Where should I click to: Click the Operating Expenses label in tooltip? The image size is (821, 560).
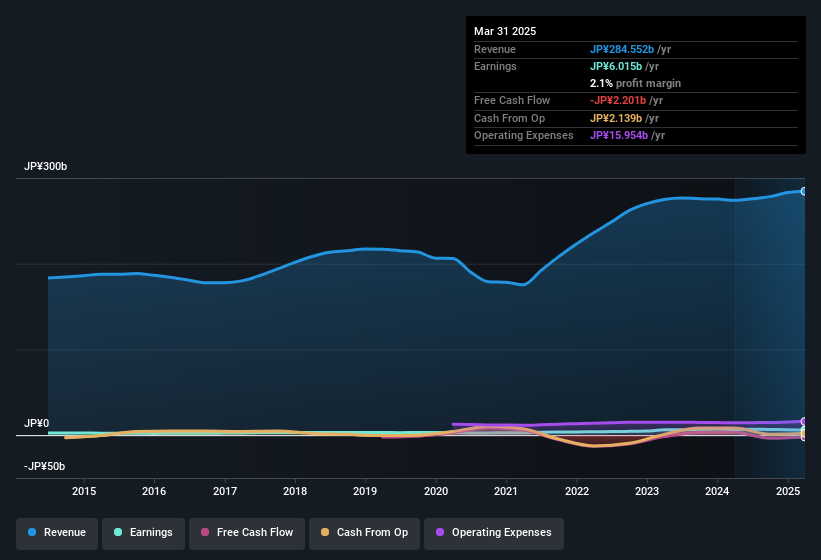(x=524, y=136)
